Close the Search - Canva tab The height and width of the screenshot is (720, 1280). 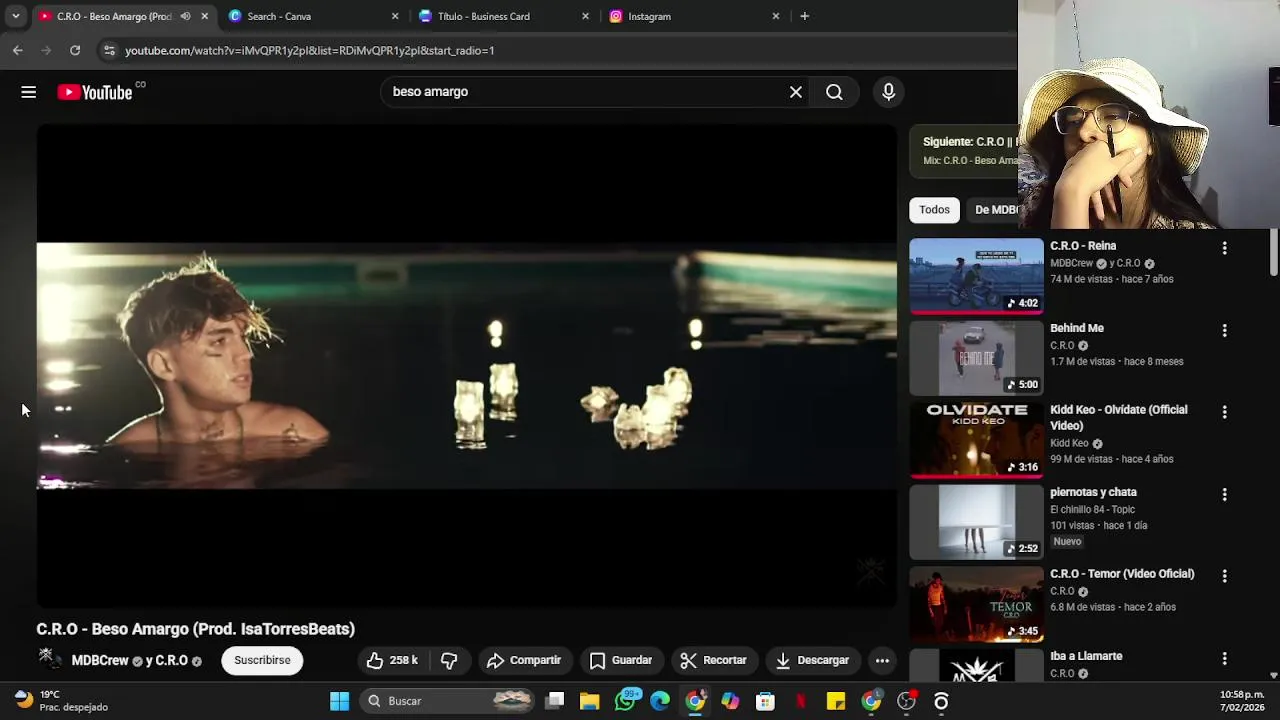pyautogui.click(x=395, y=16)
